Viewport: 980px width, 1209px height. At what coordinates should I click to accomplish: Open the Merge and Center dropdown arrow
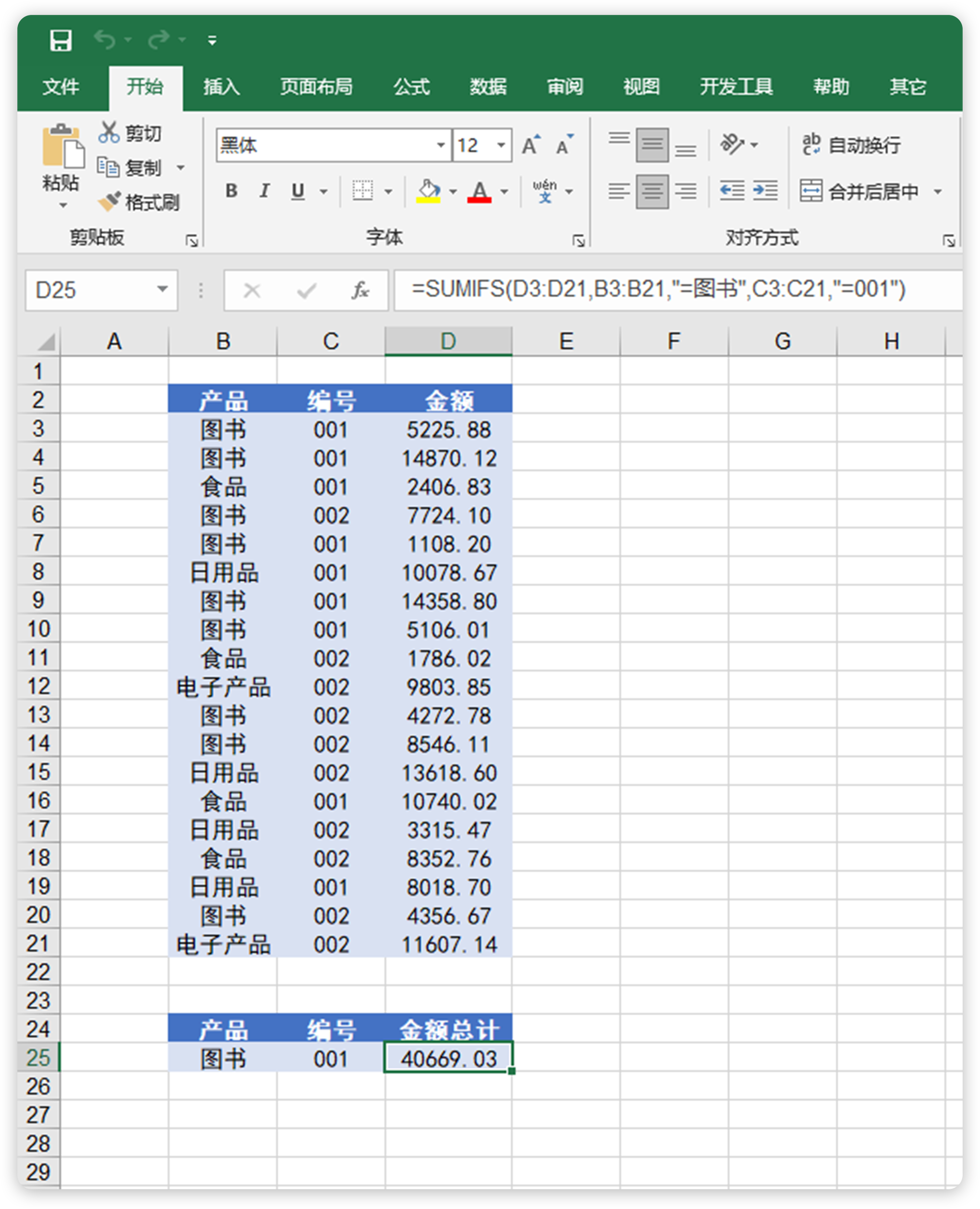pos(939,191)
